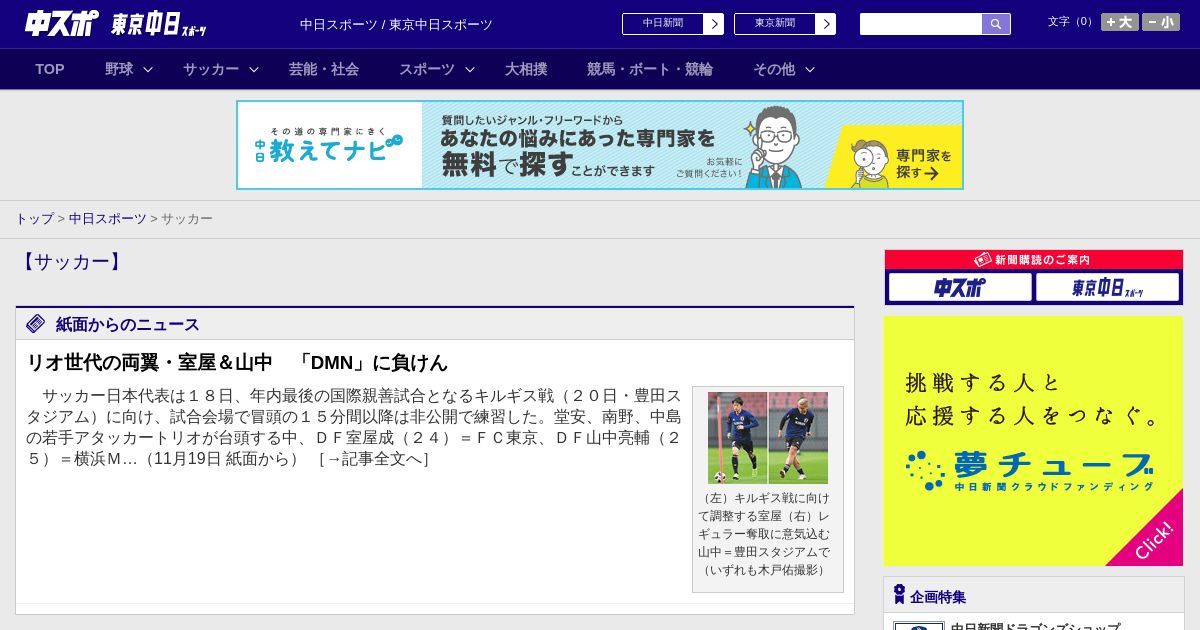
Task: Click arrow beside 中日新聞 button
Action: 714,24
